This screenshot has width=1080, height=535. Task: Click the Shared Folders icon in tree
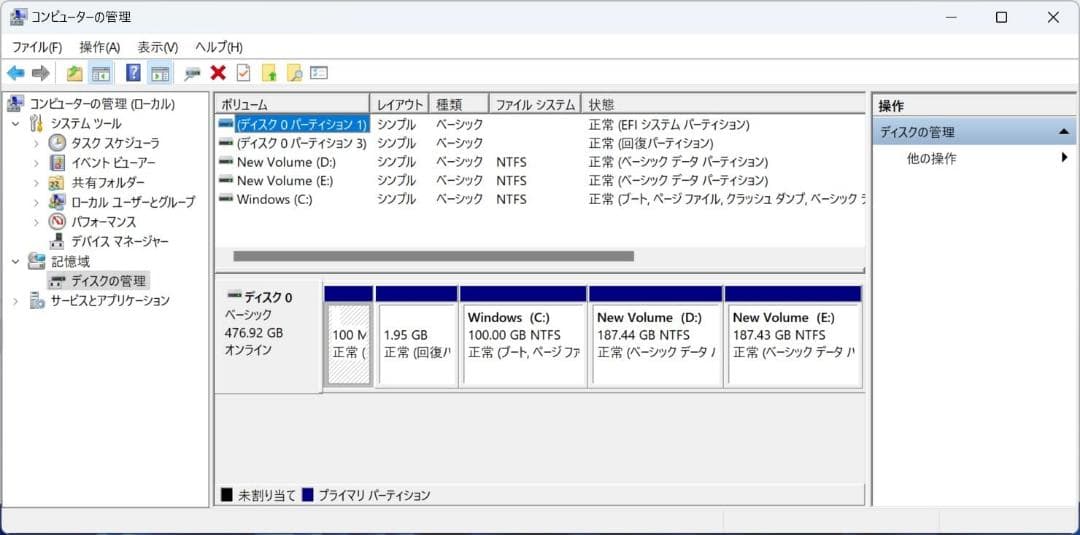[57, 183]
